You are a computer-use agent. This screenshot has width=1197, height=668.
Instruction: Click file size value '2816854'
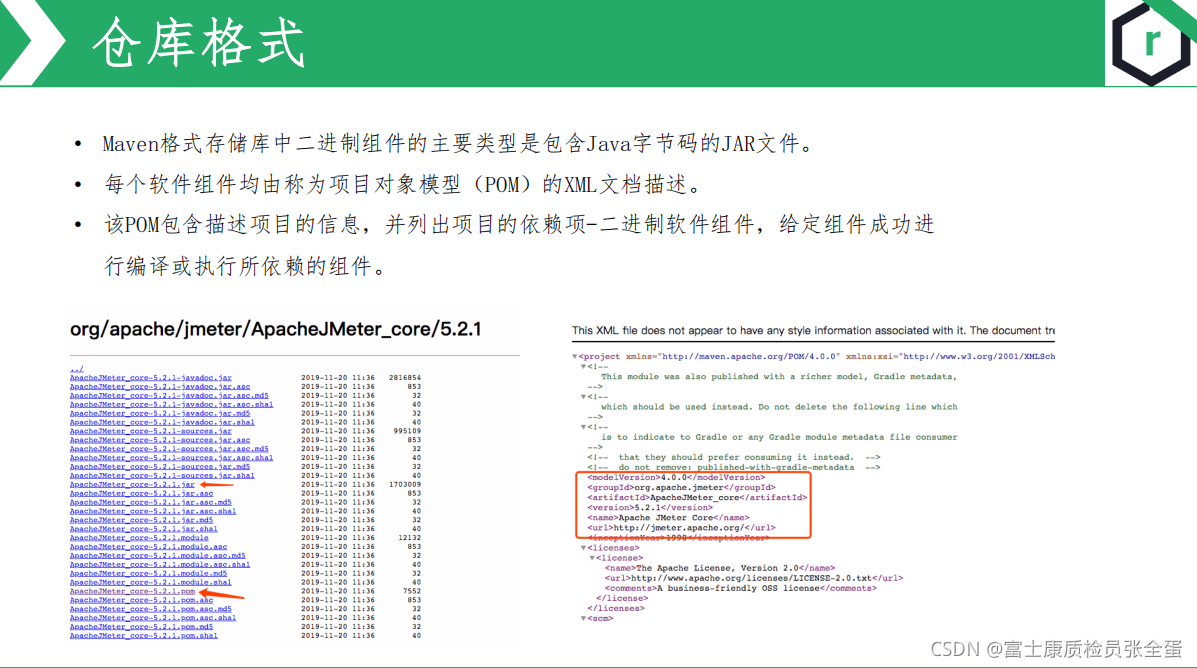point(405,378)
